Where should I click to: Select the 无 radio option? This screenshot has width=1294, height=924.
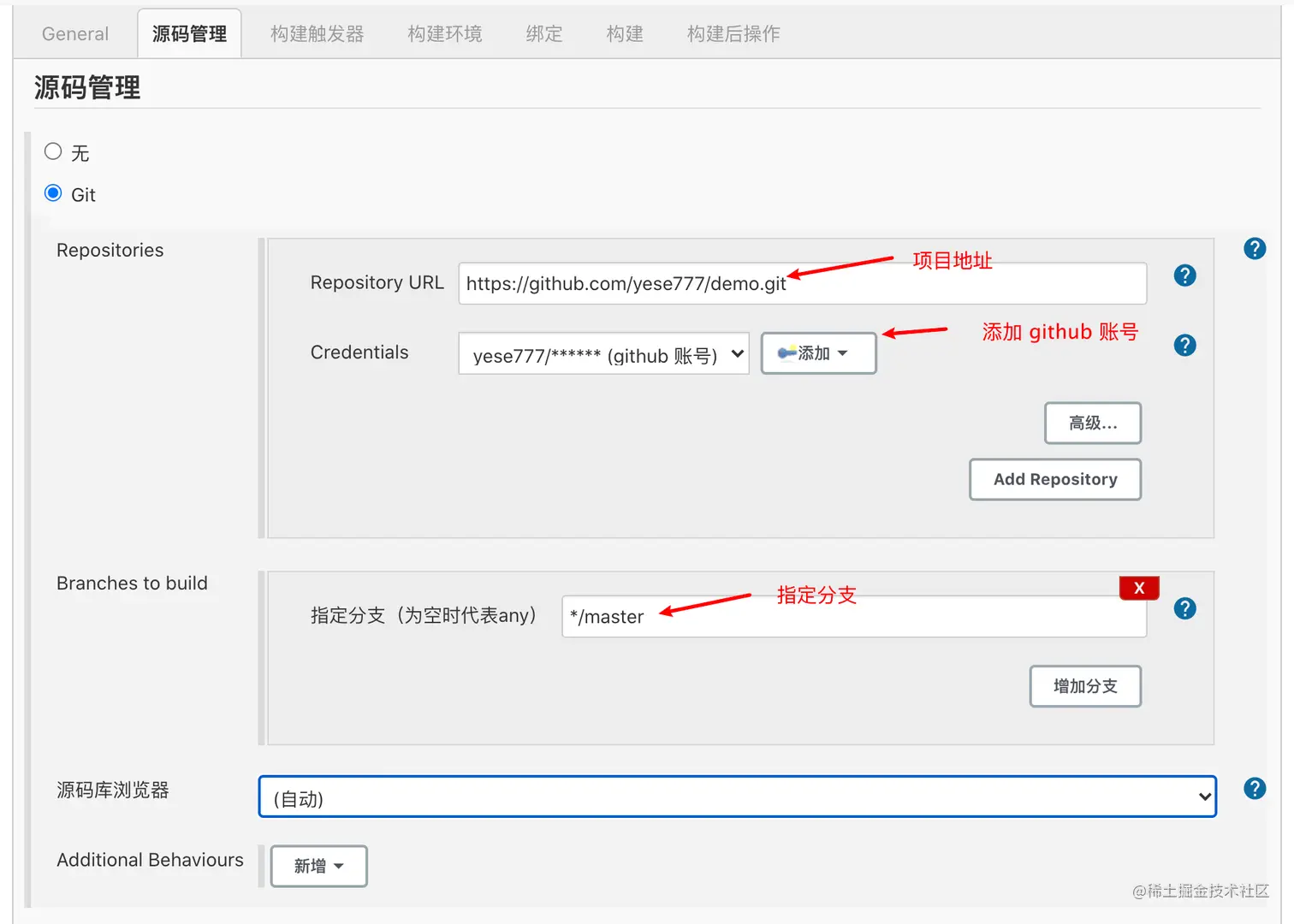click(x=53, y=151)
